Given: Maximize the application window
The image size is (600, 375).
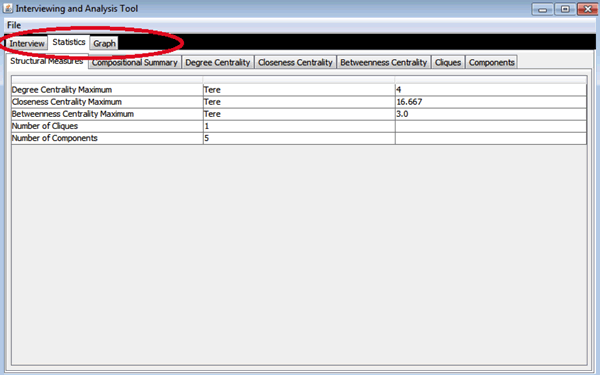Looking at the screenshot, I should (x=565, y=9).
